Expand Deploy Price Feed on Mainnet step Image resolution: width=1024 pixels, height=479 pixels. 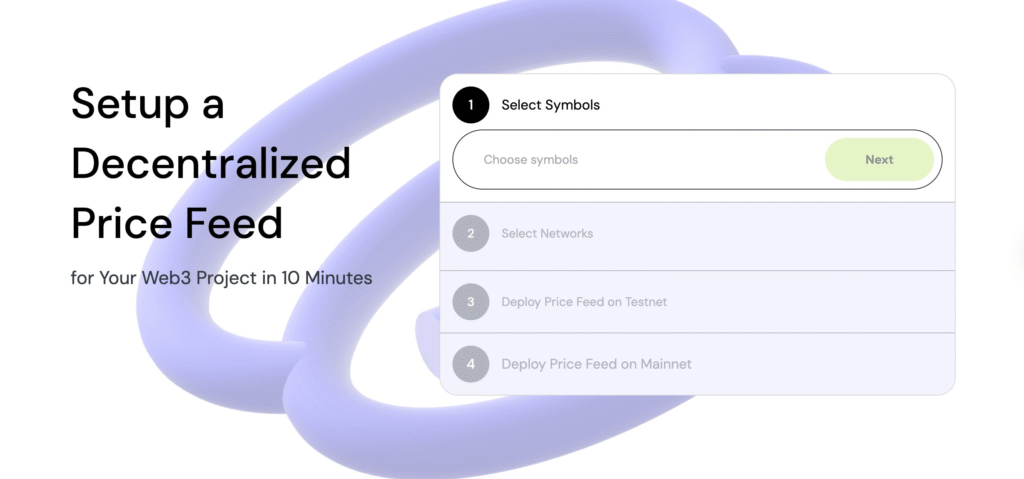click(x=596, y=364)
